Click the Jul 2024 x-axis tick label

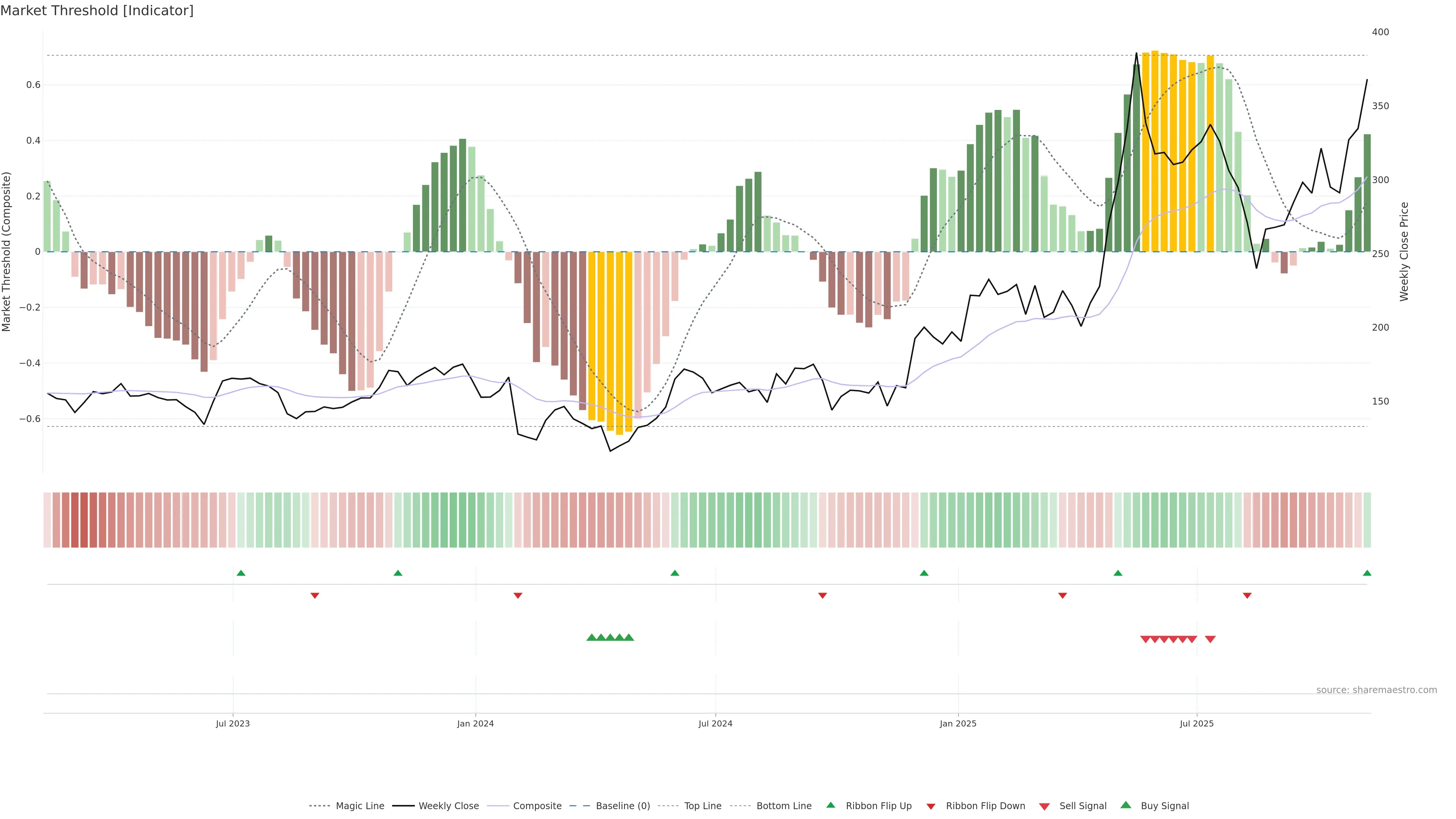coord(715,723)
